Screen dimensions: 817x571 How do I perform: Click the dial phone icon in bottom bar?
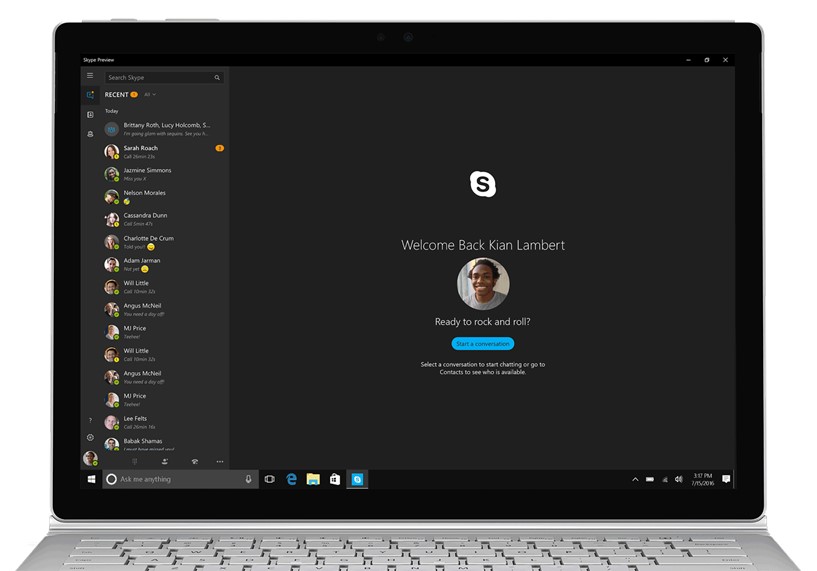point(195,462)
